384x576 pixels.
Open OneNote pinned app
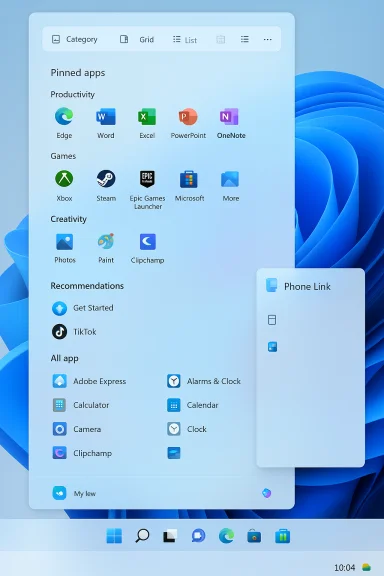click(x=231, y=123)
